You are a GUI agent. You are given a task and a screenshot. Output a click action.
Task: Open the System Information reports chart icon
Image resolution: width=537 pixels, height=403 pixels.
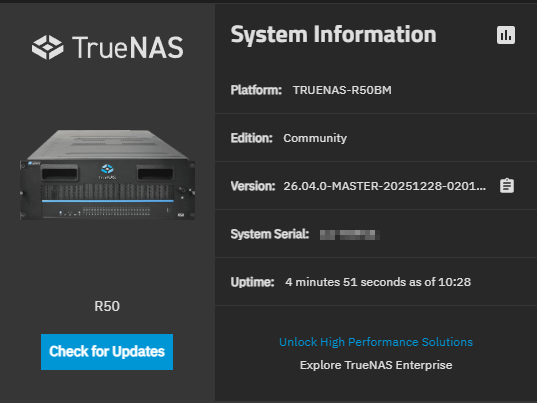tap(506, 35)
